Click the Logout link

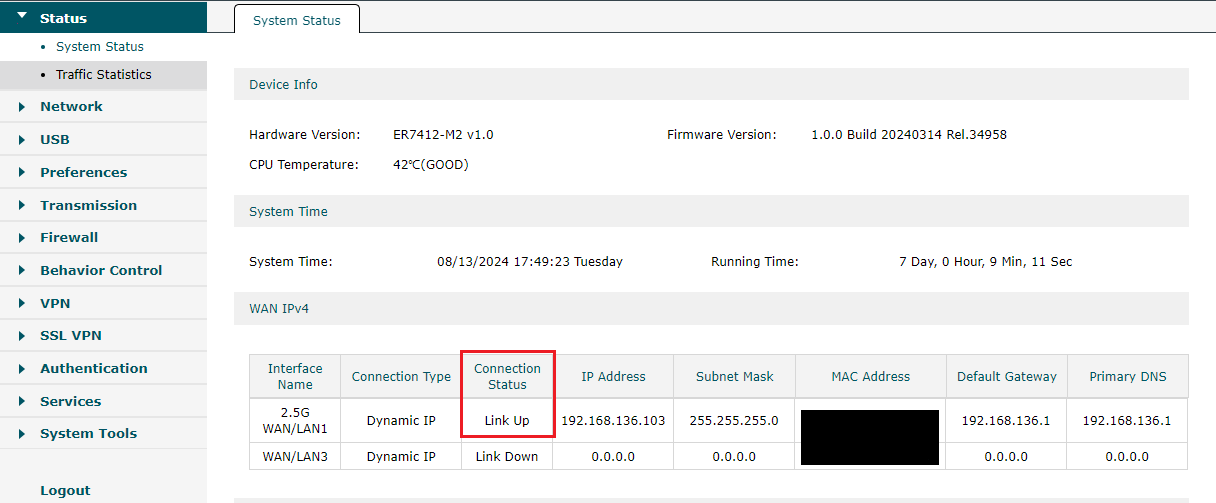(x=65, y=491)
